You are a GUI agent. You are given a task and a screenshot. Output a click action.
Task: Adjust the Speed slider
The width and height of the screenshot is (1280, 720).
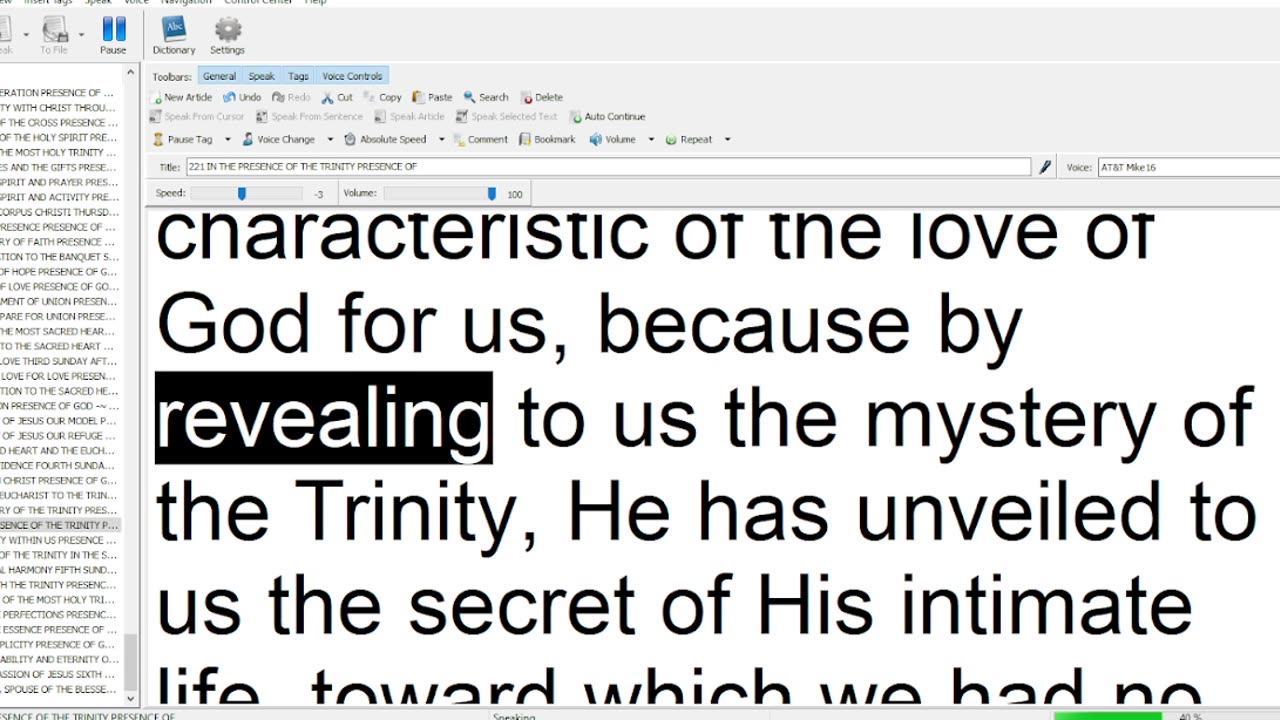[241, 193]
